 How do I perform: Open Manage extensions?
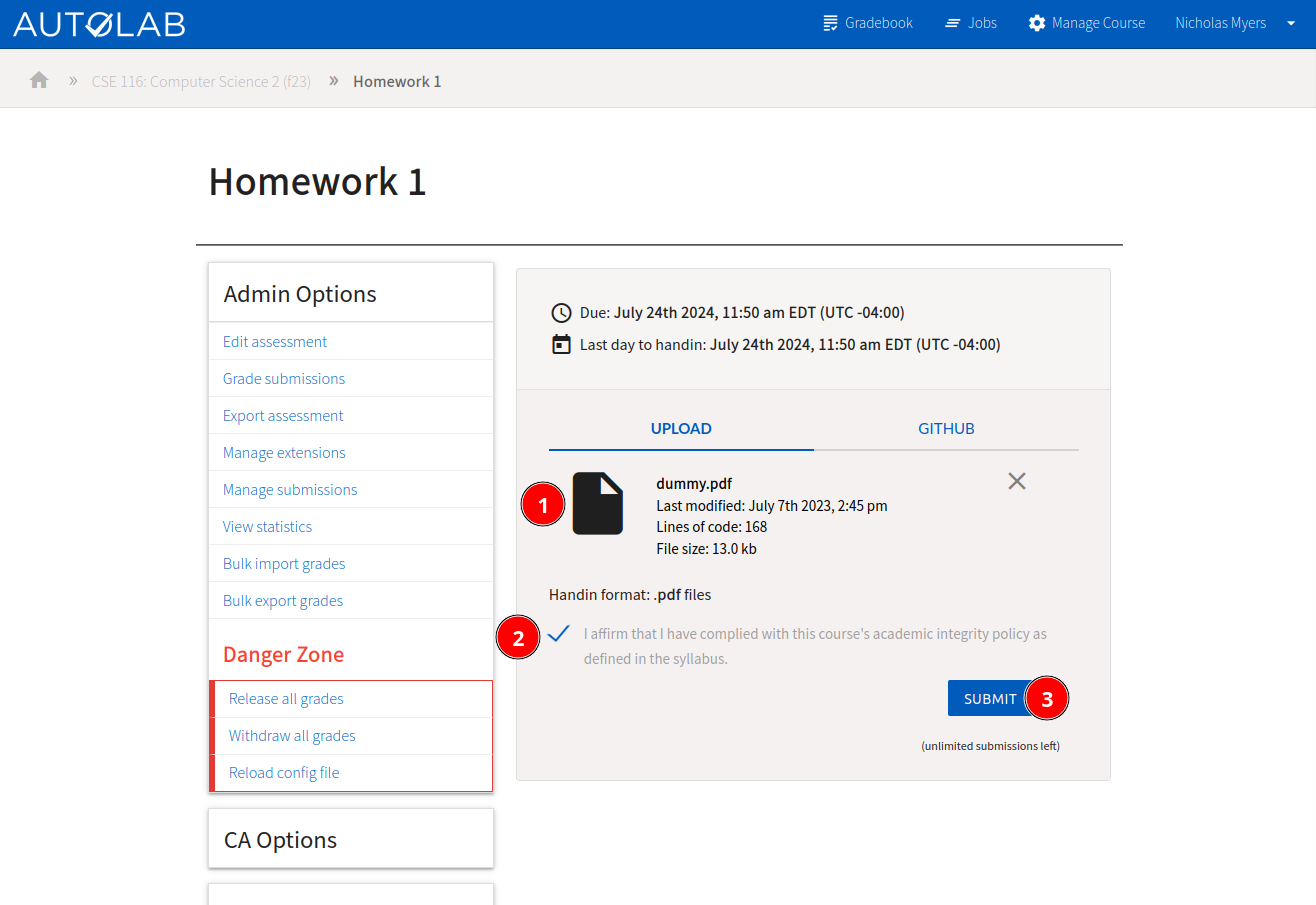[284, 452]
